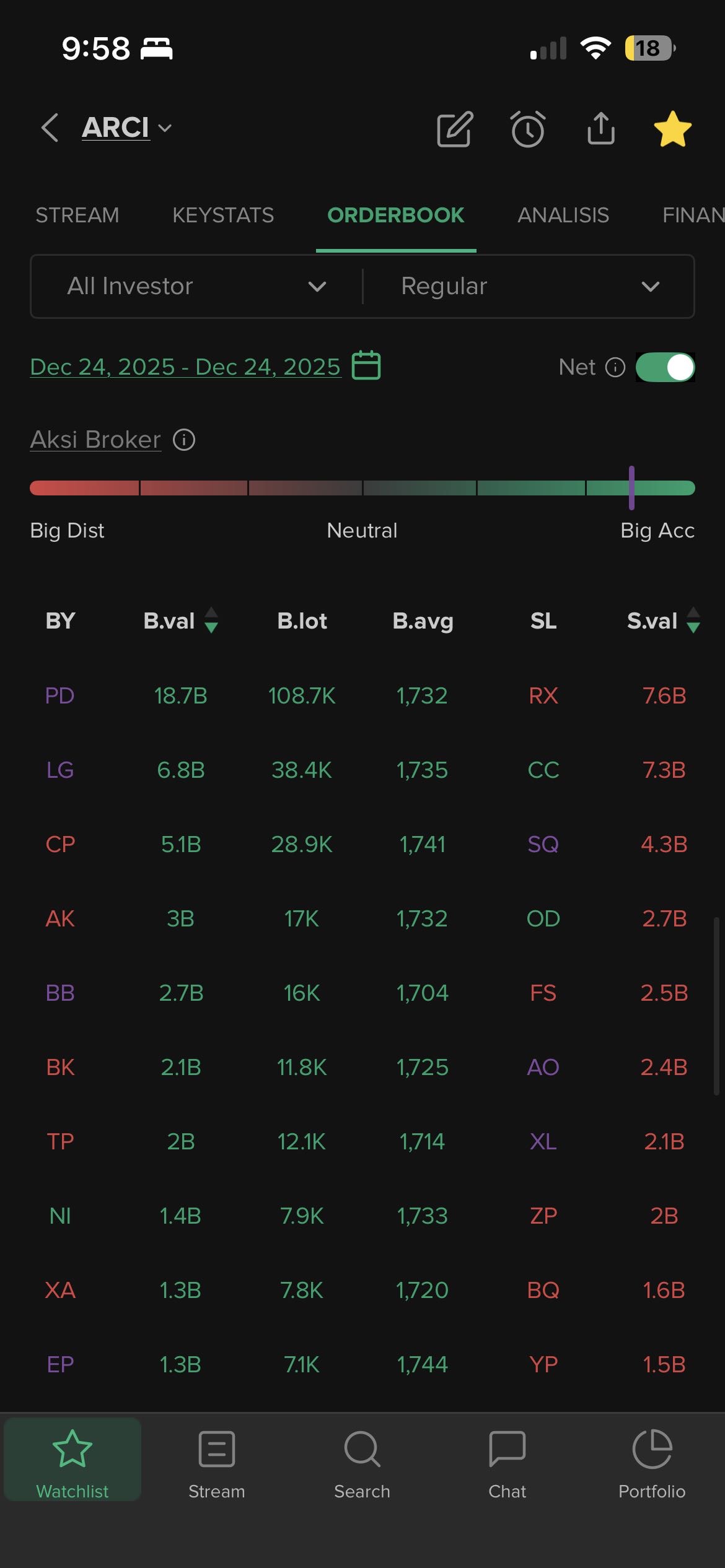Open the date range calendar icon

point(366,365)
